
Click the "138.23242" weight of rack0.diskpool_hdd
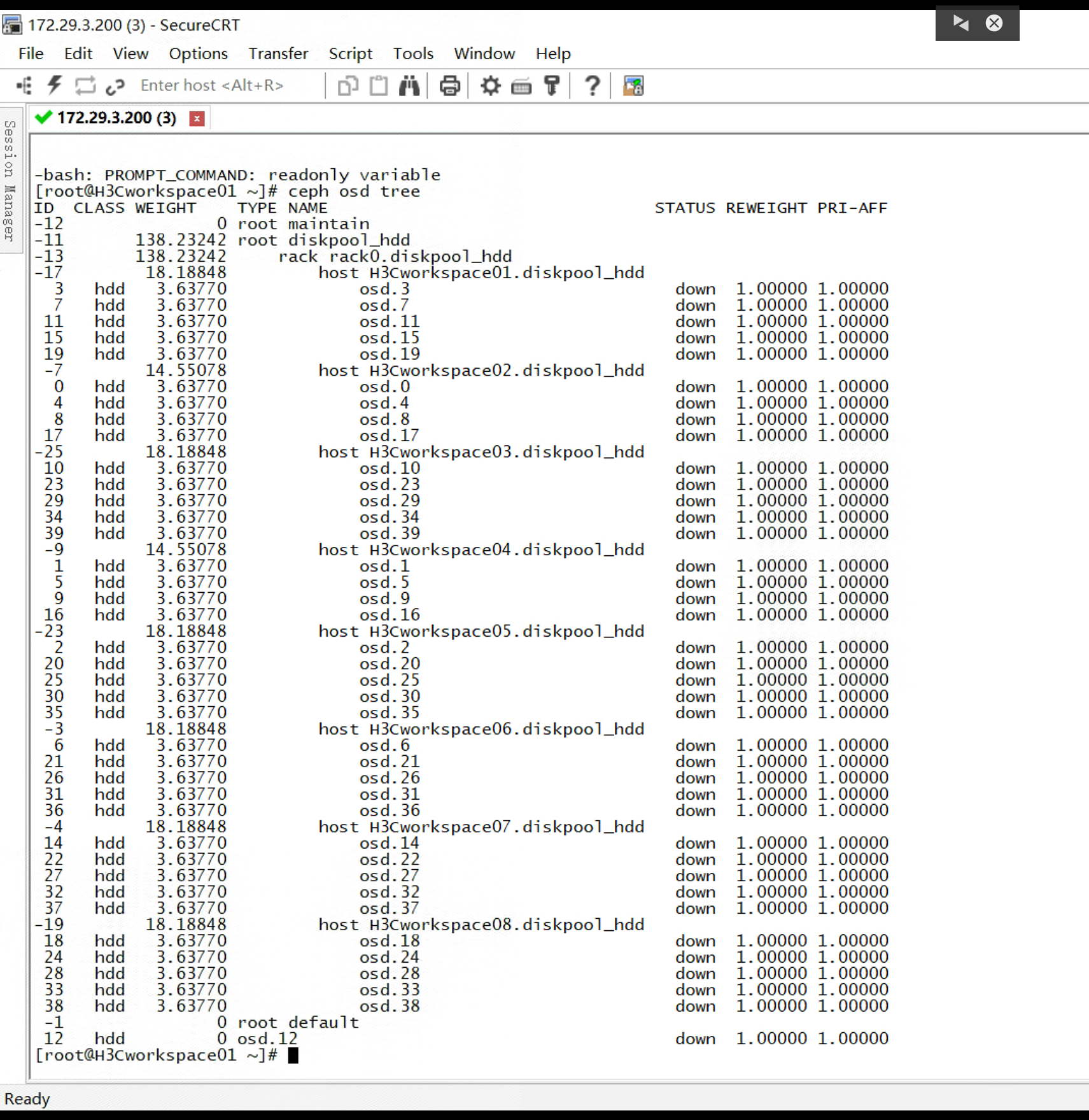tap(181, 257)
